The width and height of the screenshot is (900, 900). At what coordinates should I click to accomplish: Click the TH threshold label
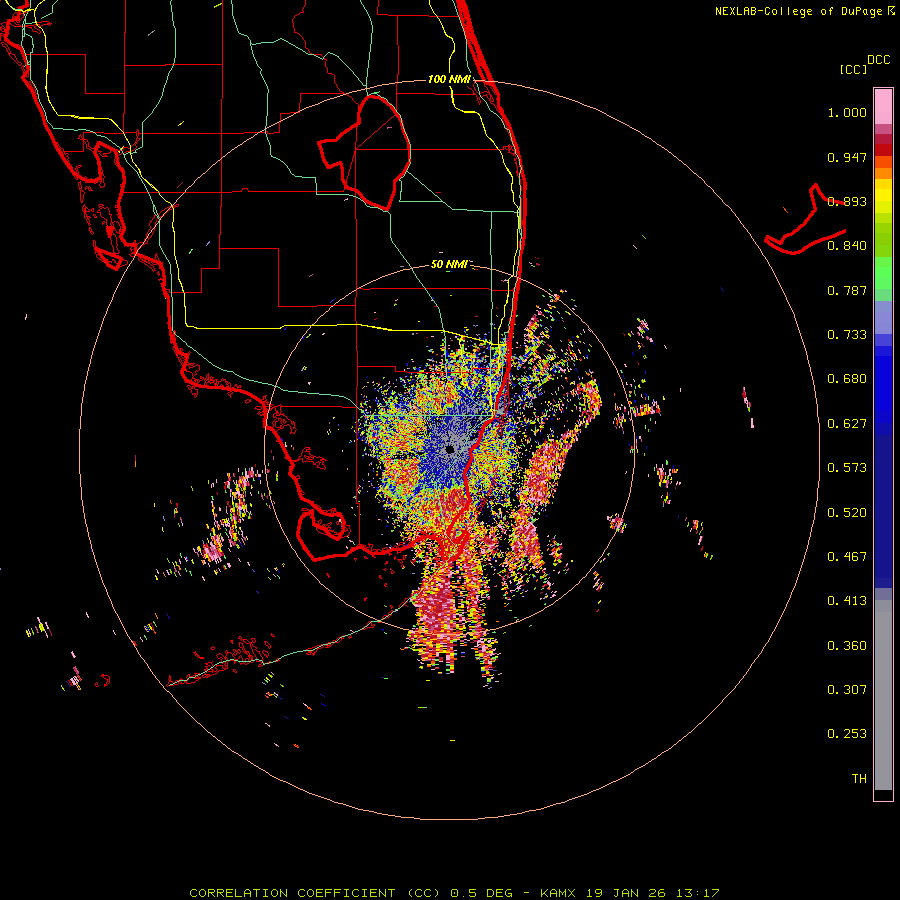(x=859, y=779)
